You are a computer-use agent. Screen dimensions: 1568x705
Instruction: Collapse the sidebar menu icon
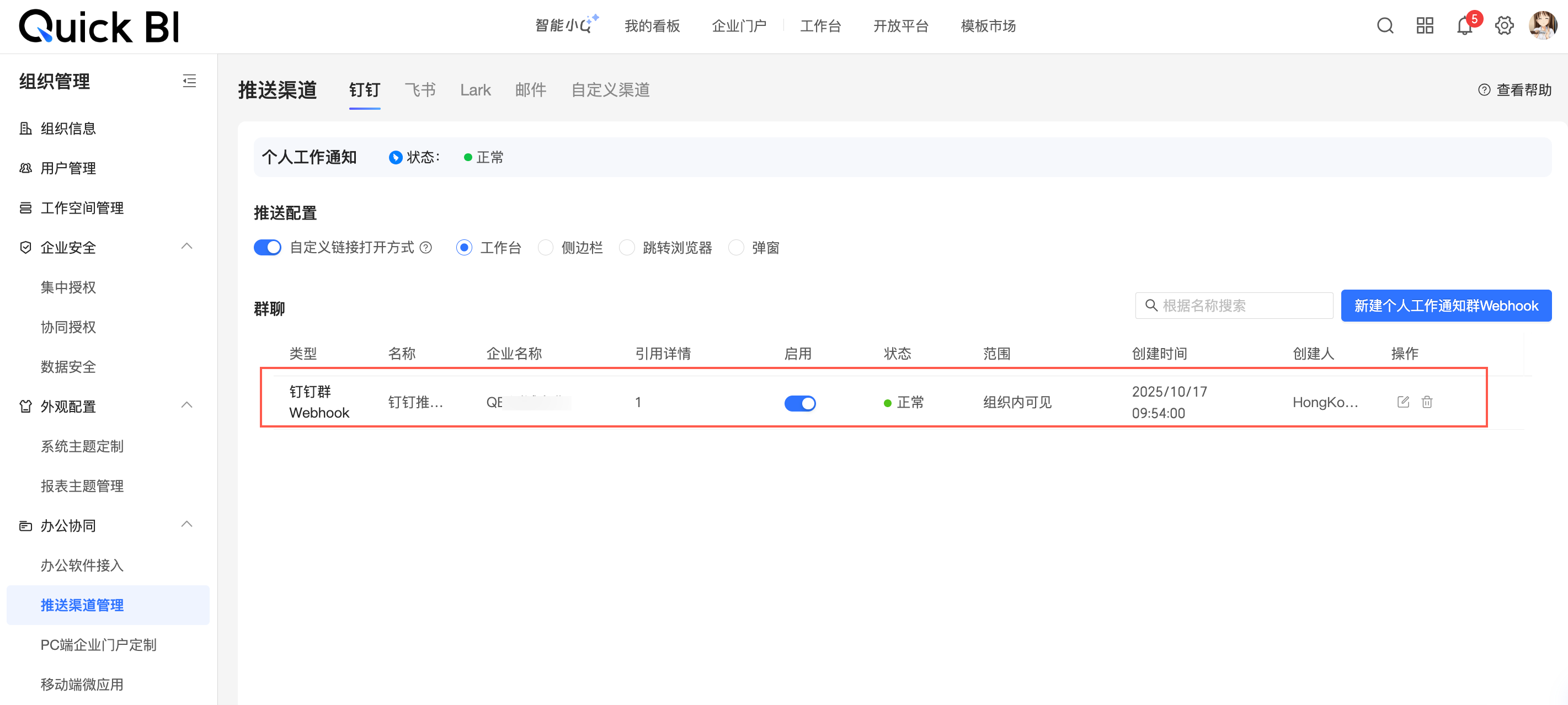pyautogui.click(x=189, y=81)
